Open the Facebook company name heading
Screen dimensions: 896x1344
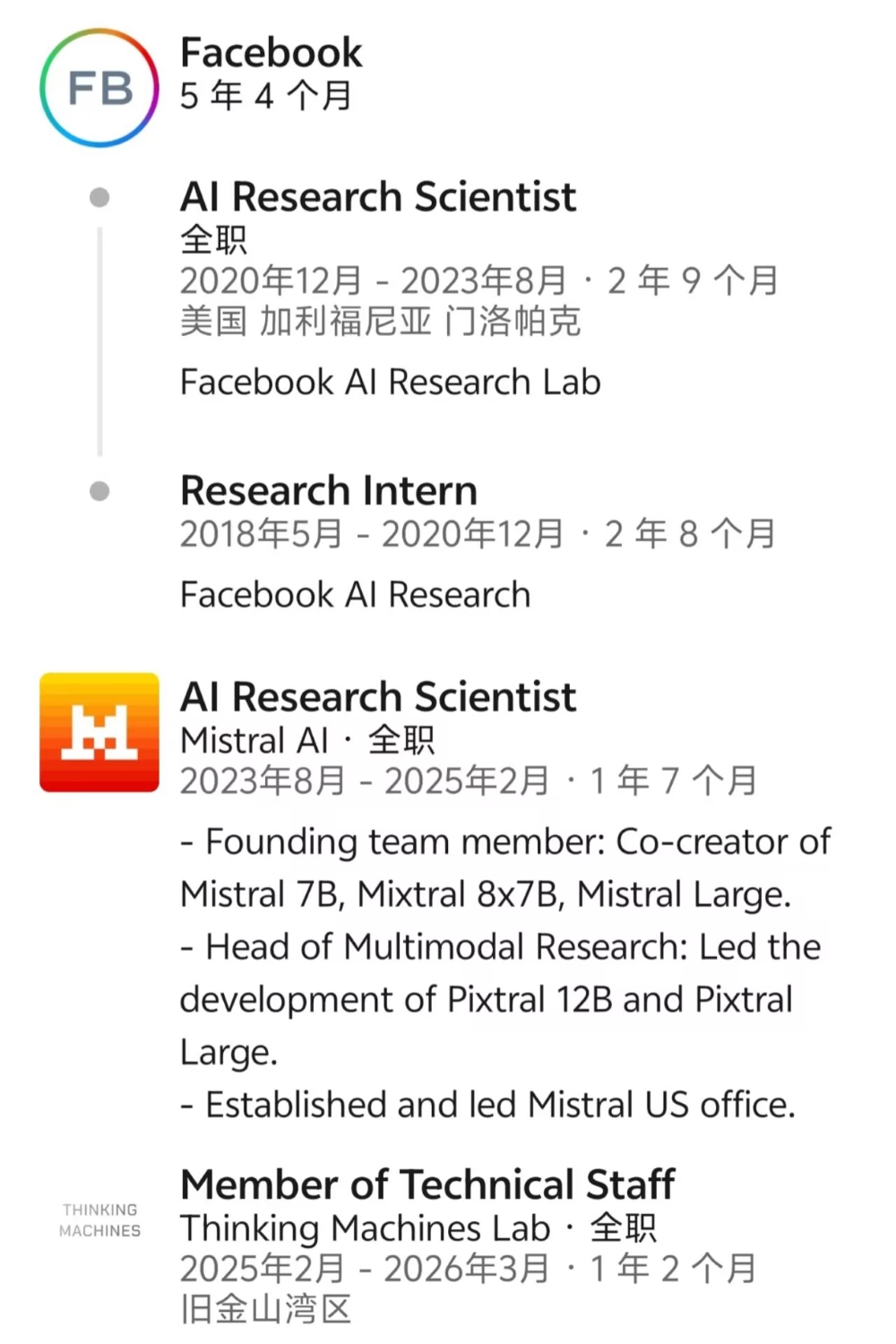tap(271, 52)
